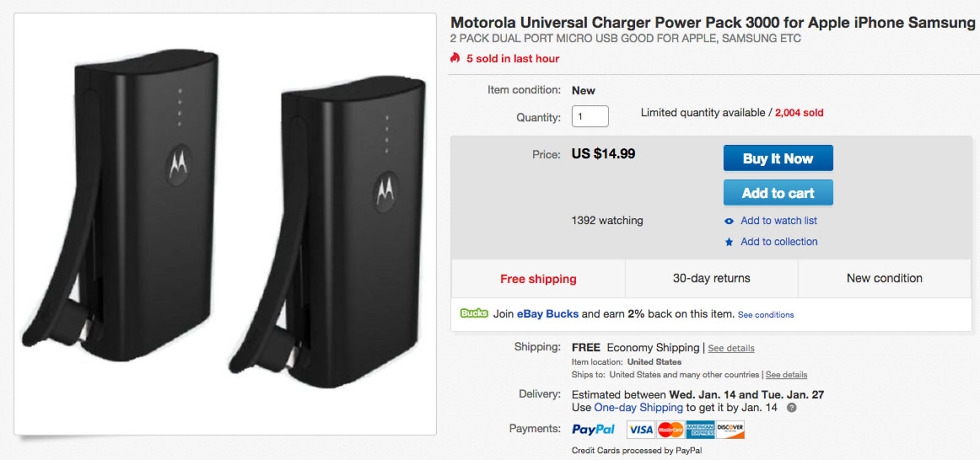Open See details beside Economy Shipping
980x460 pixels.
point(731,348)
